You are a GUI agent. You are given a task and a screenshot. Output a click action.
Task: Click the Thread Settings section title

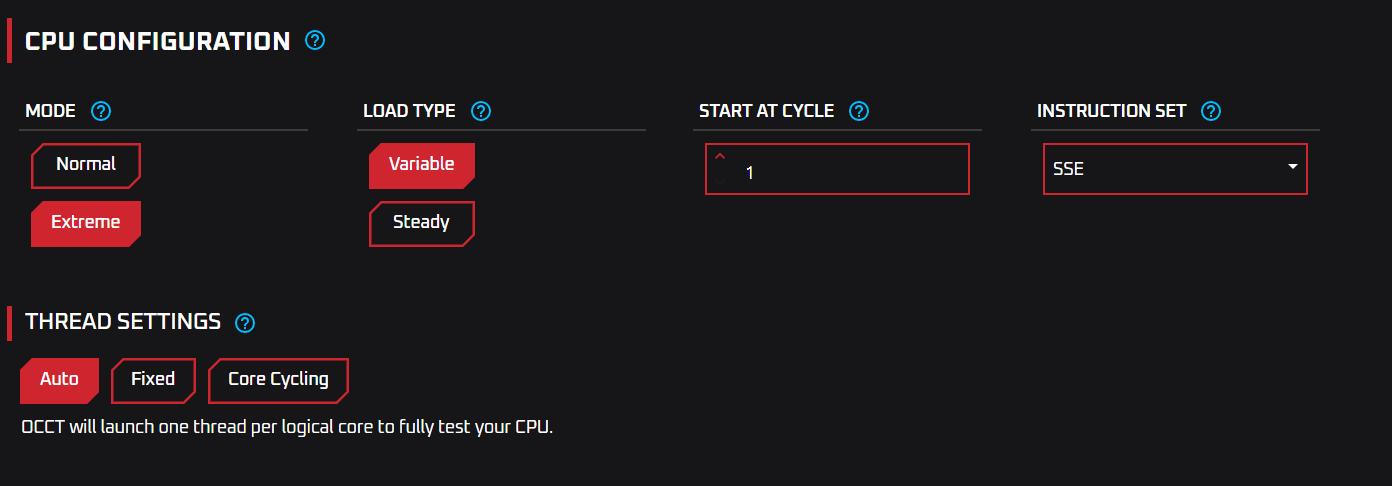click(x=123, y=322)
